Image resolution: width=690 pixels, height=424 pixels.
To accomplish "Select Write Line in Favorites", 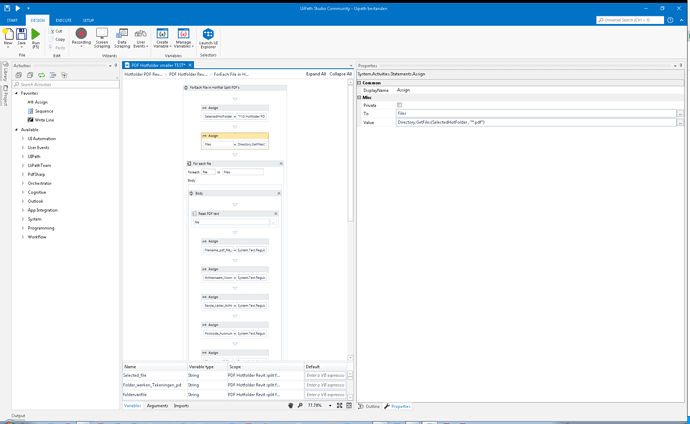I will [x=41, y=120].
